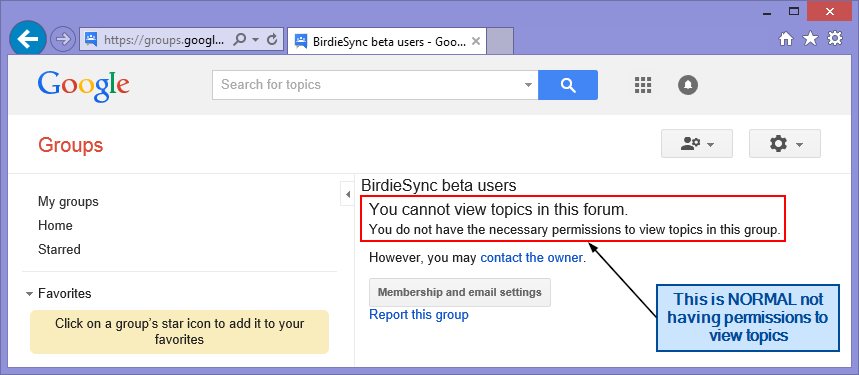The image size is (859, 375).
Task: Collapse the left sidebar panel arrow
Action: pyautogui.click(x=347, y=194)
